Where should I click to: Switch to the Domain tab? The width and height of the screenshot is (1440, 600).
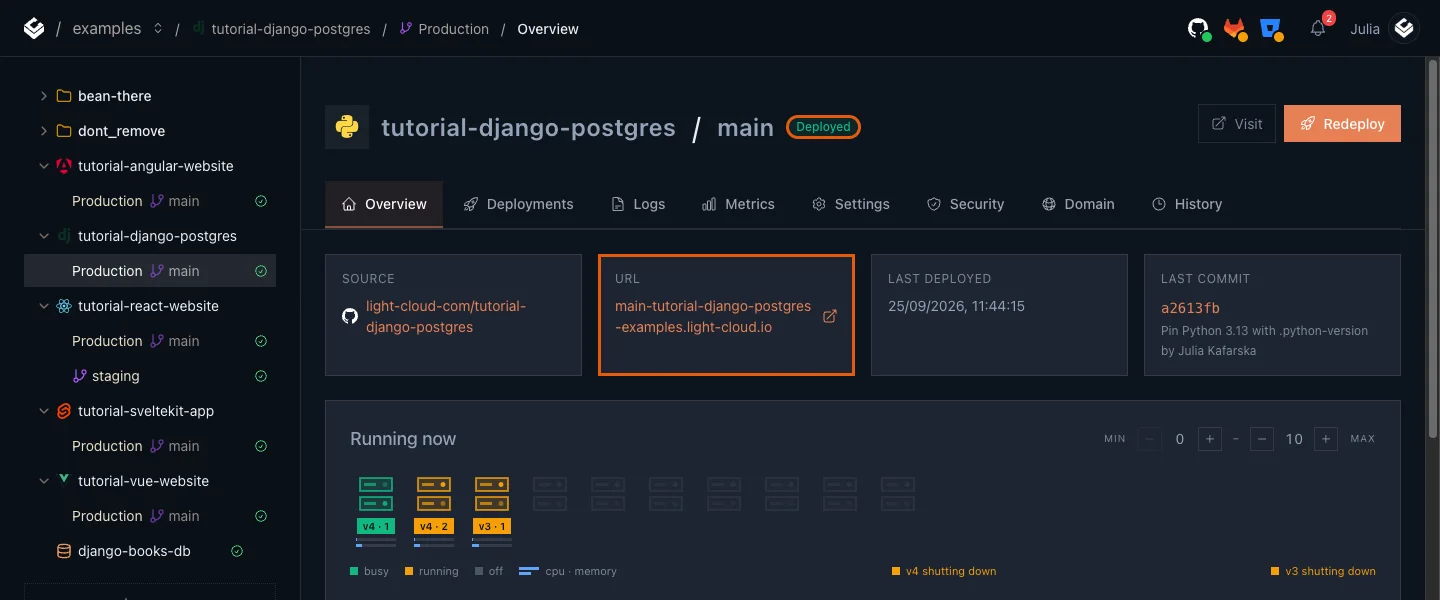tap(1078, 204)
